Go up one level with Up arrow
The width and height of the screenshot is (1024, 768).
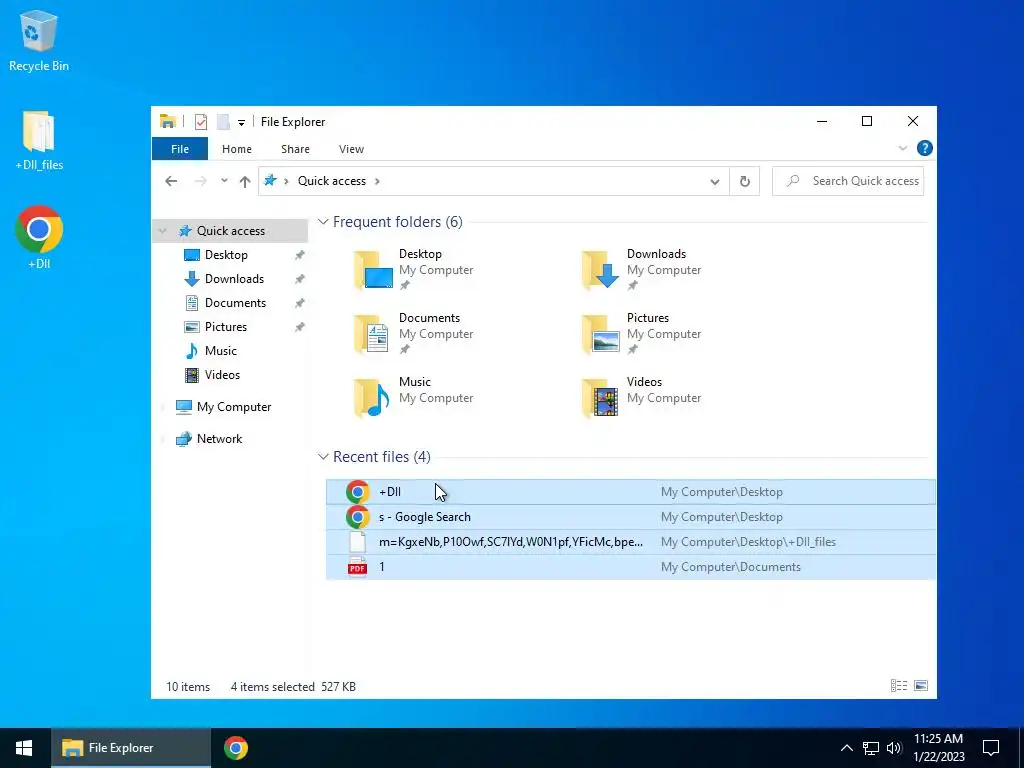point(245,181)
